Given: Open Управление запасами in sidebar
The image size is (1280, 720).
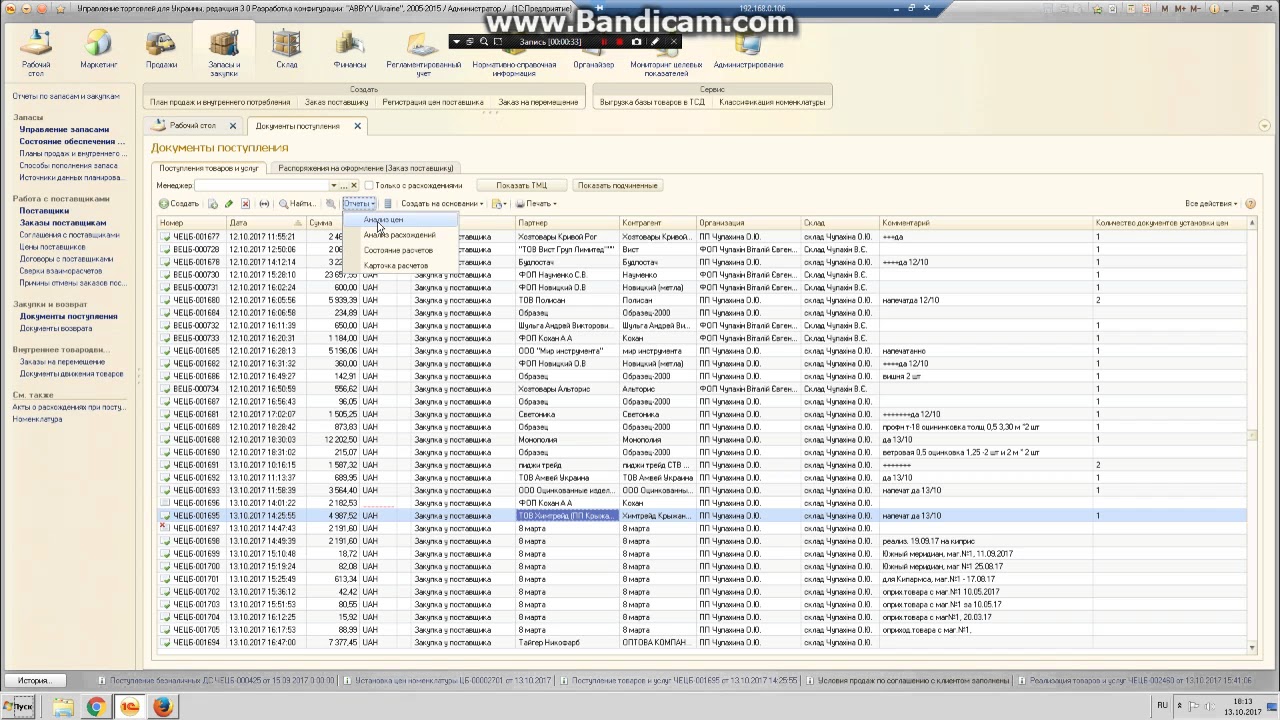Looking at the screenshot, I should point(64,130).
